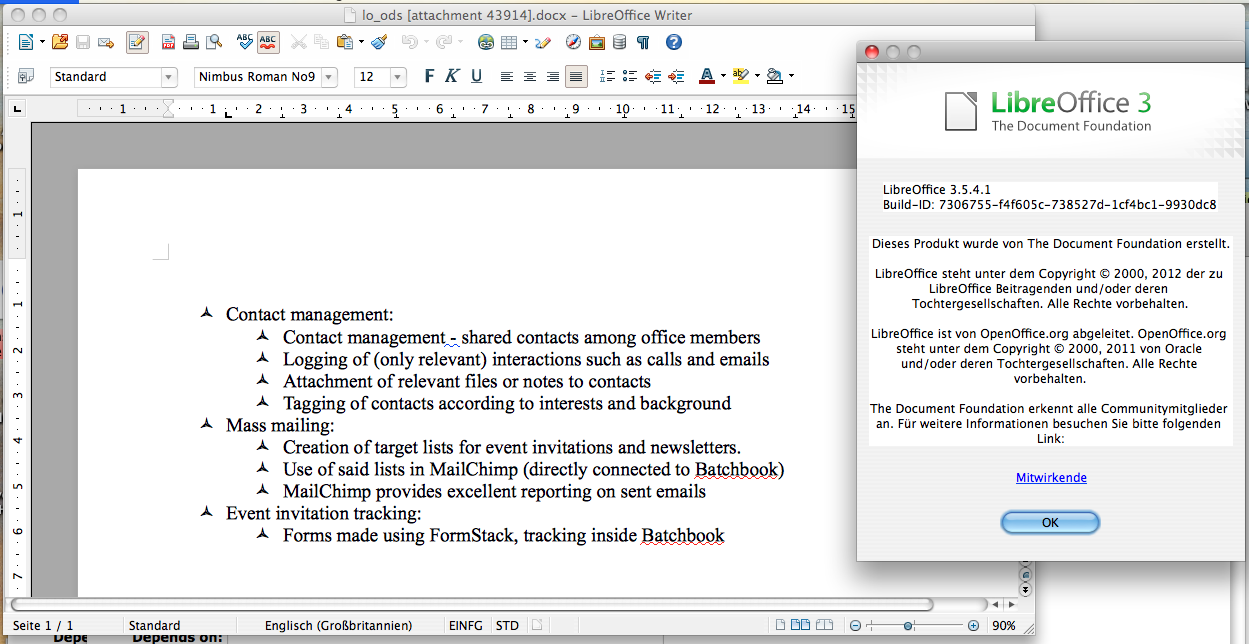Viewport: 1249px width, 644px height.
Task: Click the Data Sources icon
Action: (x=620, y=42)
